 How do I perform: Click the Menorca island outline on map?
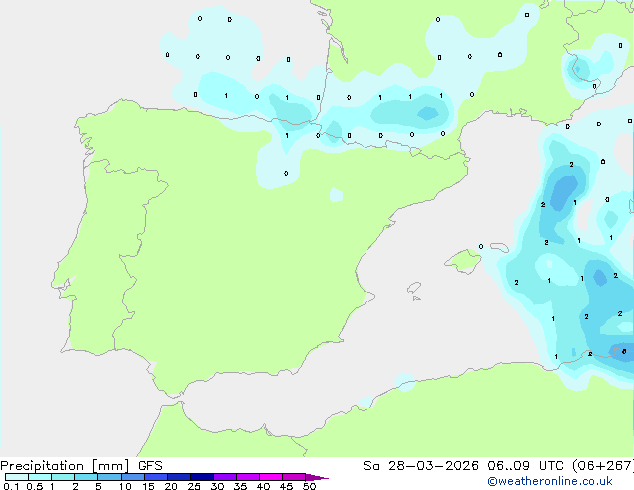500,247
